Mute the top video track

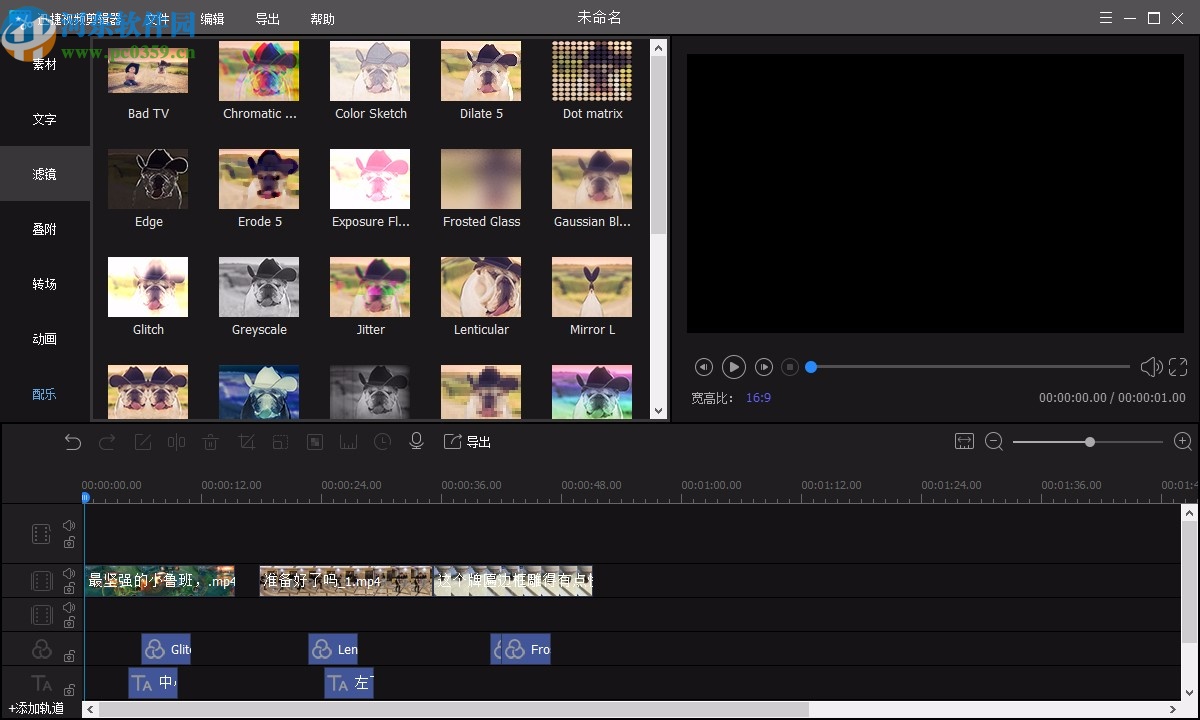pyautogui.click(x=69, y=526)
